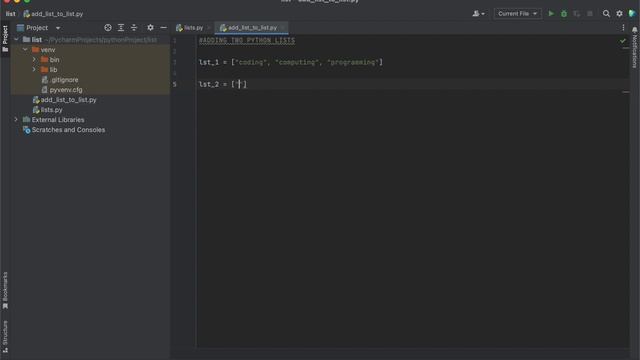Collapse the list project root node

16,40
